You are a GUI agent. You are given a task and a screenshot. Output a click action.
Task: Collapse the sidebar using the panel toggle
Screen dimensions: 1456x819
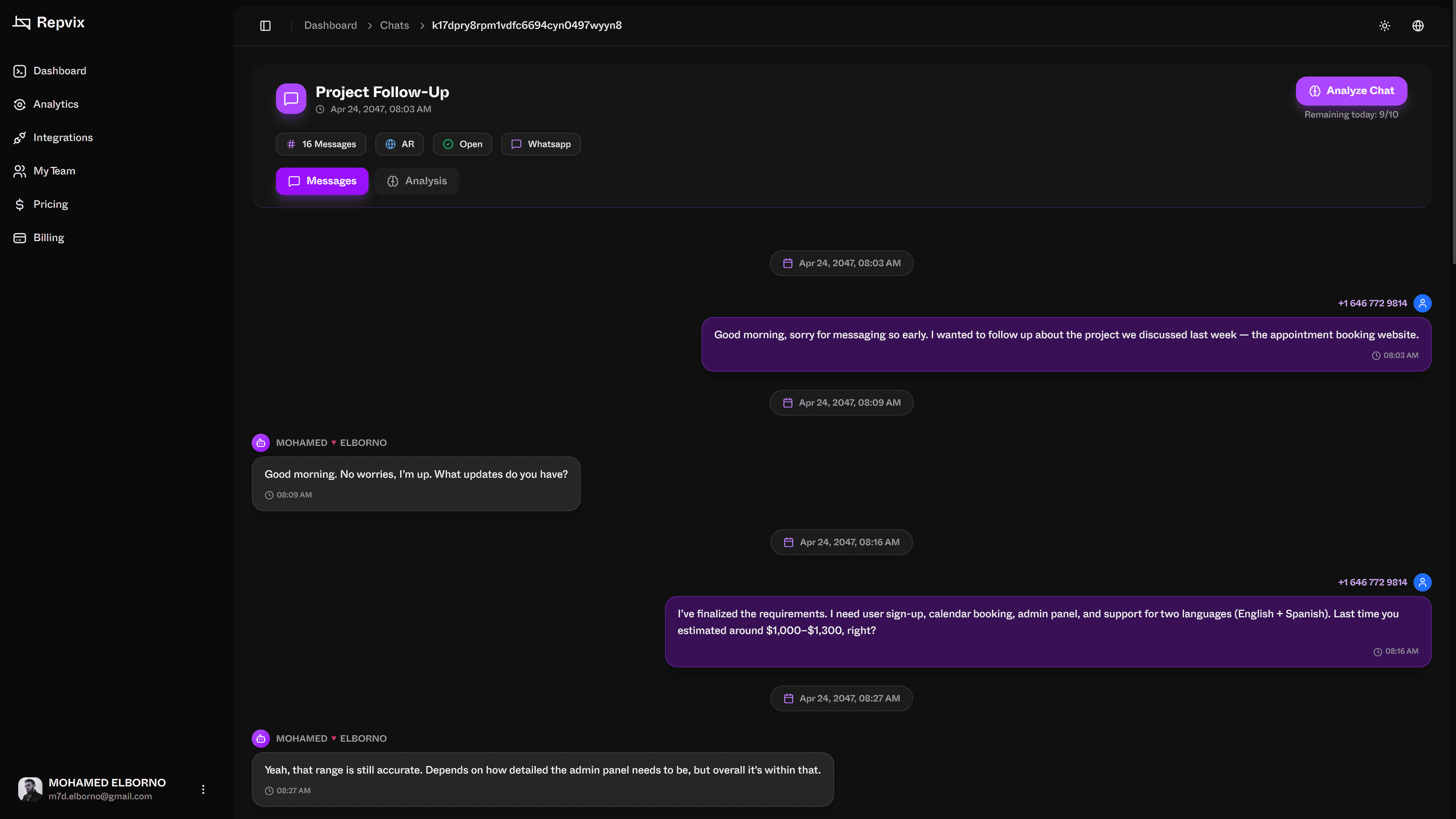click(x=265, y=25)
